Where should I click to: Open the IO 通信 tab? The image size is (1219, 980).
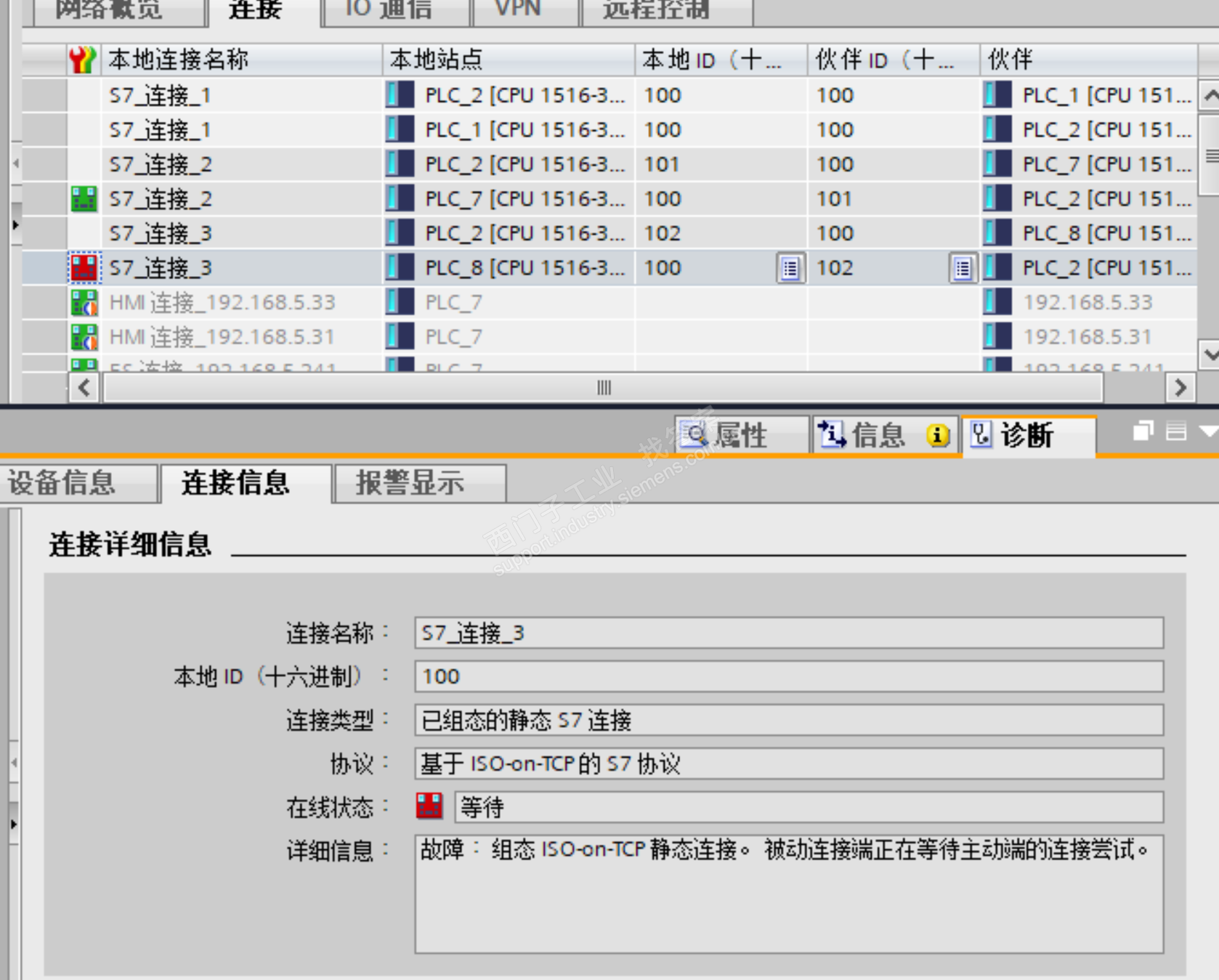[397, 11]
